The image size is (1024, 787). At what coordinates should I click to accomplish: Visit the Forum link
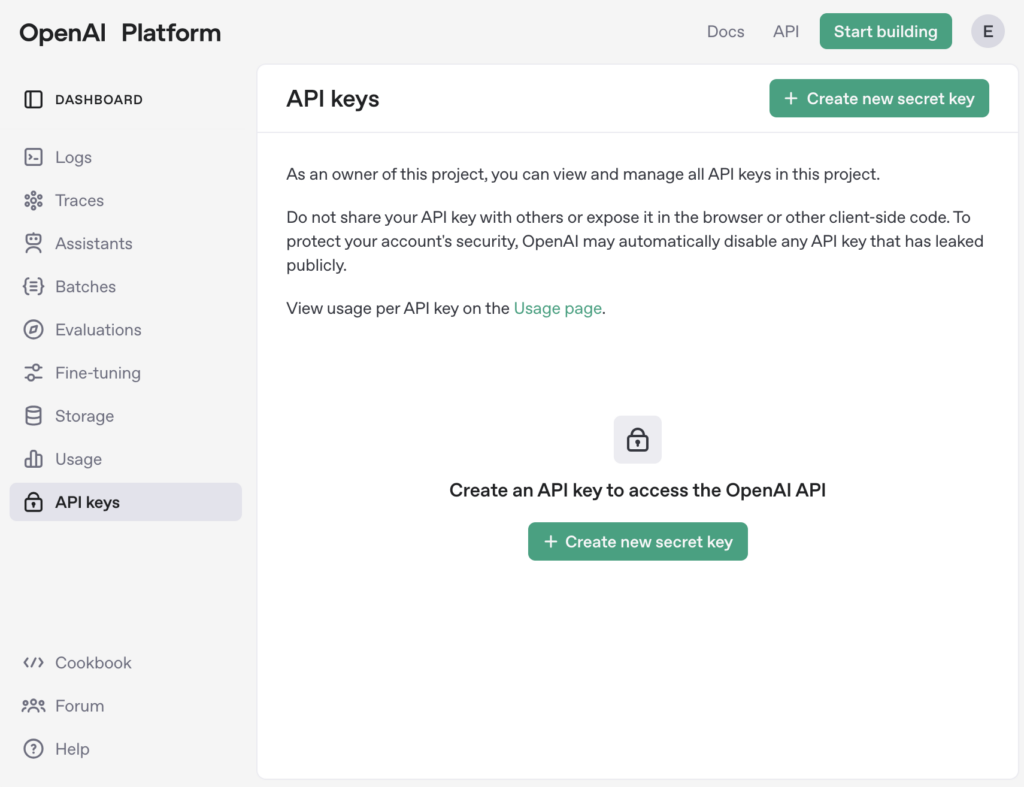tap(125, 706)
